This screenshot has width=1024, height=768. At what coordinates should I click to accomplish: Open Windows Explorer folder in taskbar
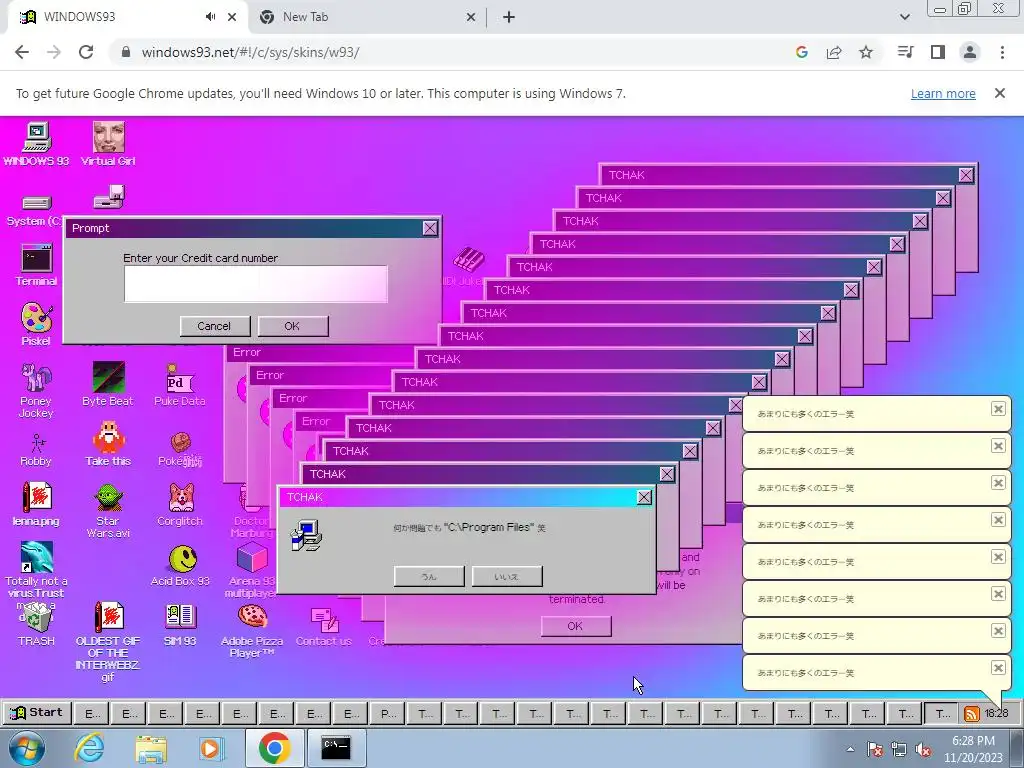[x=150, y=748]
